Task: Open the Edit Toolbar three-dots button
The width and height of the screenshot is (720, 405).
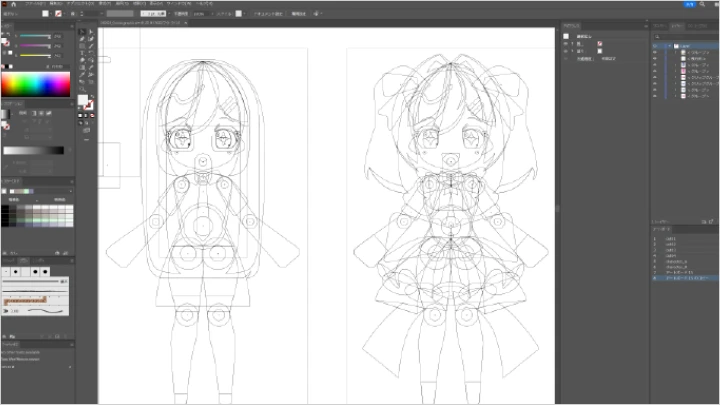Action: point(86,139)
